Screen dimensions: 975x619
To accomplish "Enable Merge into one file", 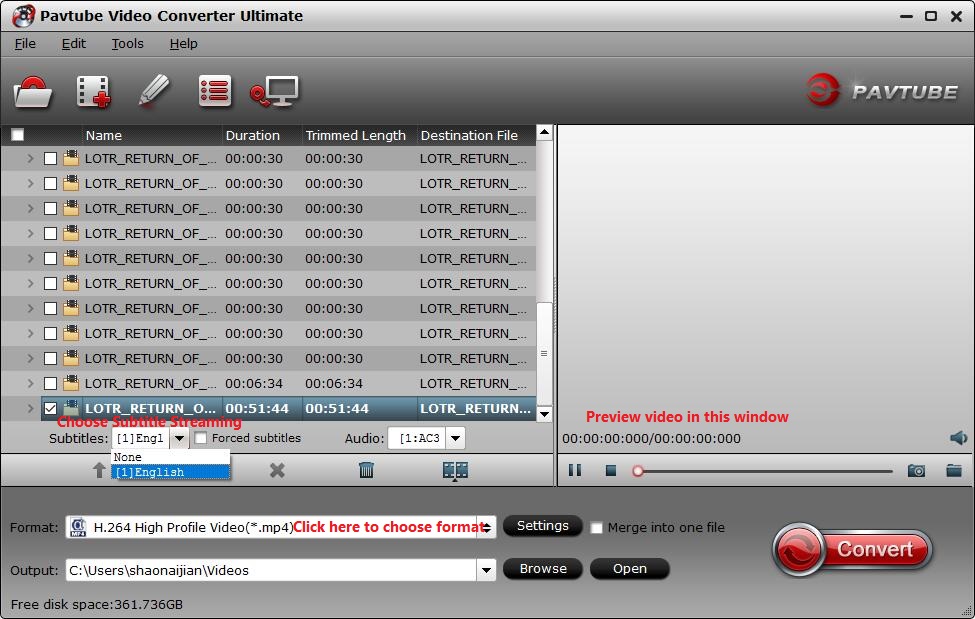I will [x=596, y=528].
